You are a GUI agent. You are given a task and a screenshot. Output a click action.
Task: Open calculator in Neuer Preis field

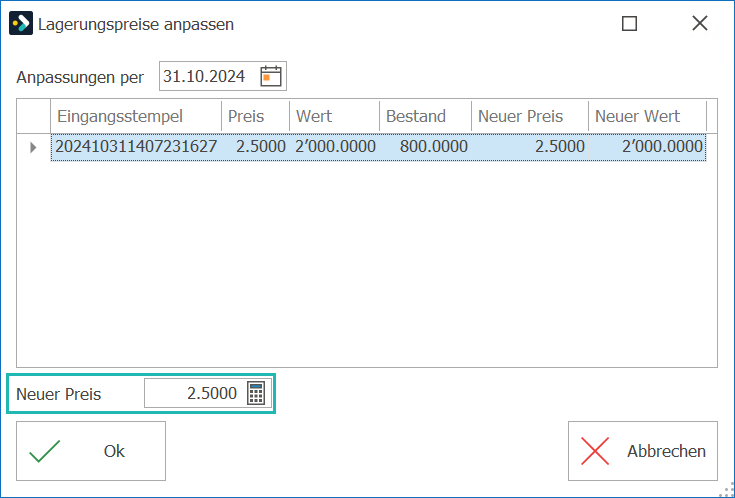[256, 393]
